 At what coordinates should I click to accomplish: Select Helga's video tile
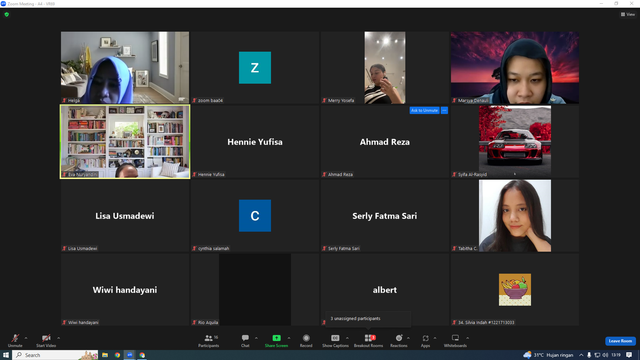click(125, 67)
